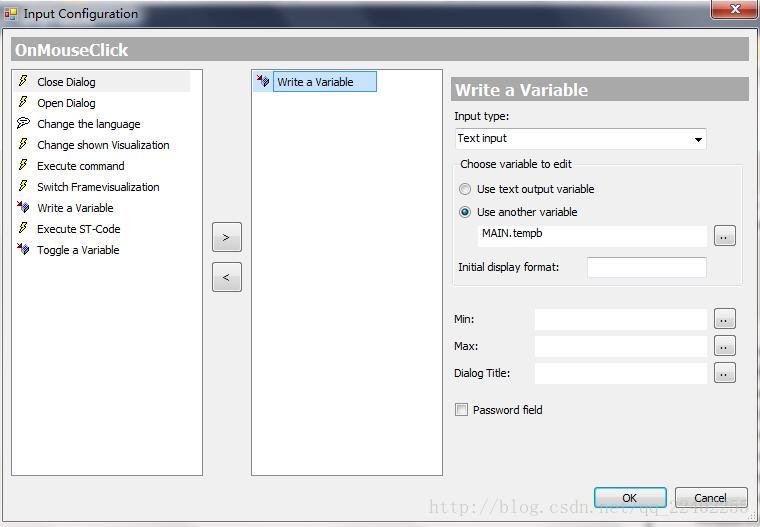
Task: Click the Initial display format field
Action: 647,267
